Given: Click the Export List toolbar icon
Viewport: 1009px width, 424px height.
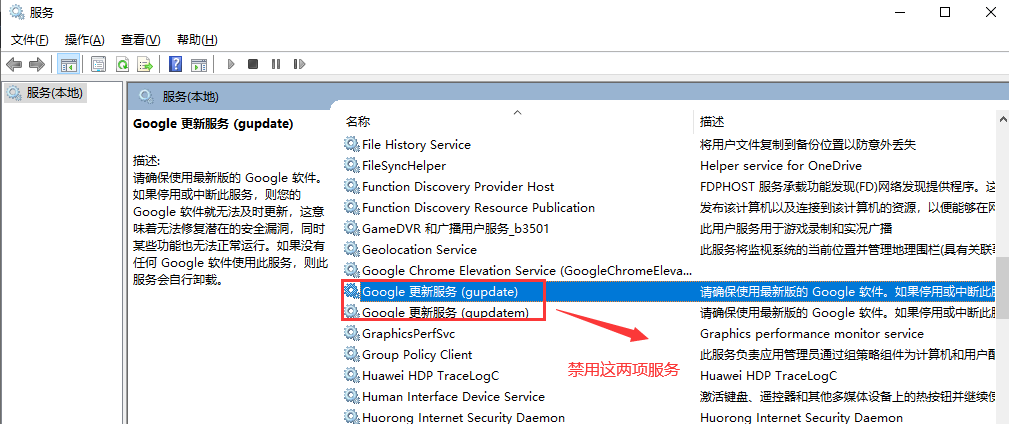Looking at the screenshot, I should point(145,64).
